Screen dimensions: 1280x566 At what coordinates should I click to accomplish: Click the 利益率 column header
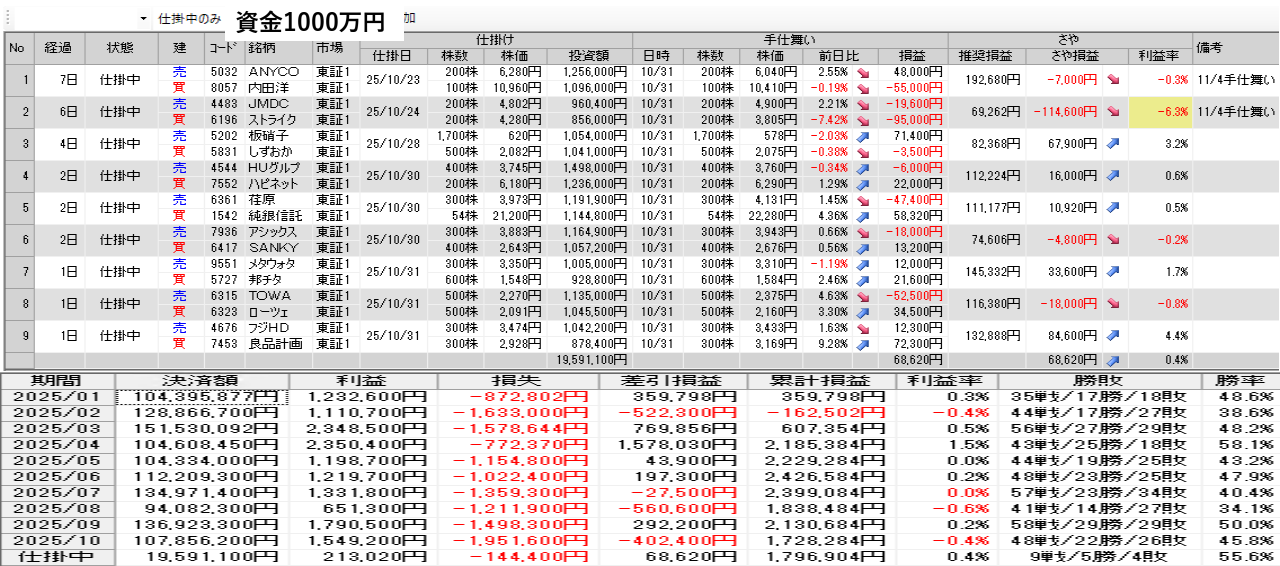click(x=1160, y=55)
